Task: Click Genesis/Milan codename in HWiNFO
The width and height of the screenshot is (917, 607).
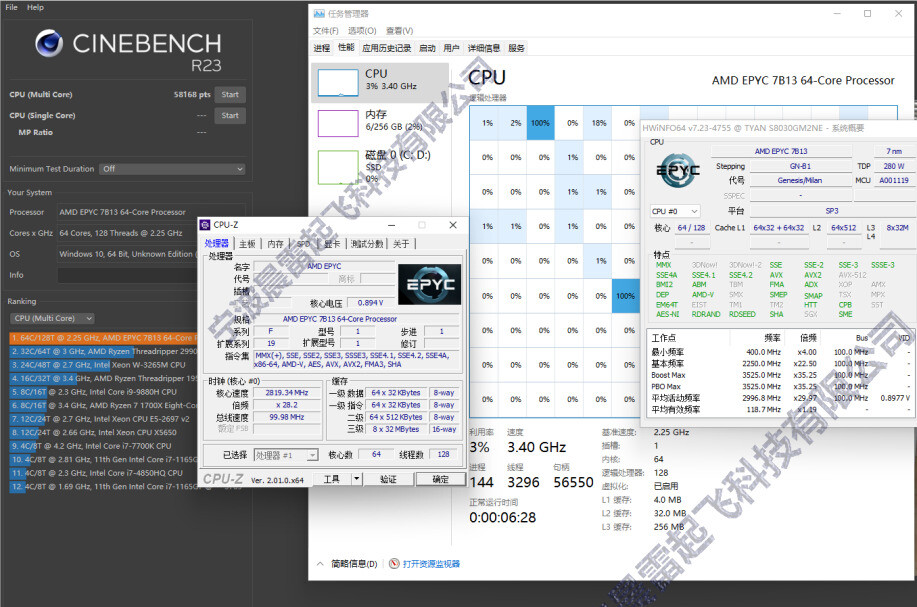Action: [799, 181]
